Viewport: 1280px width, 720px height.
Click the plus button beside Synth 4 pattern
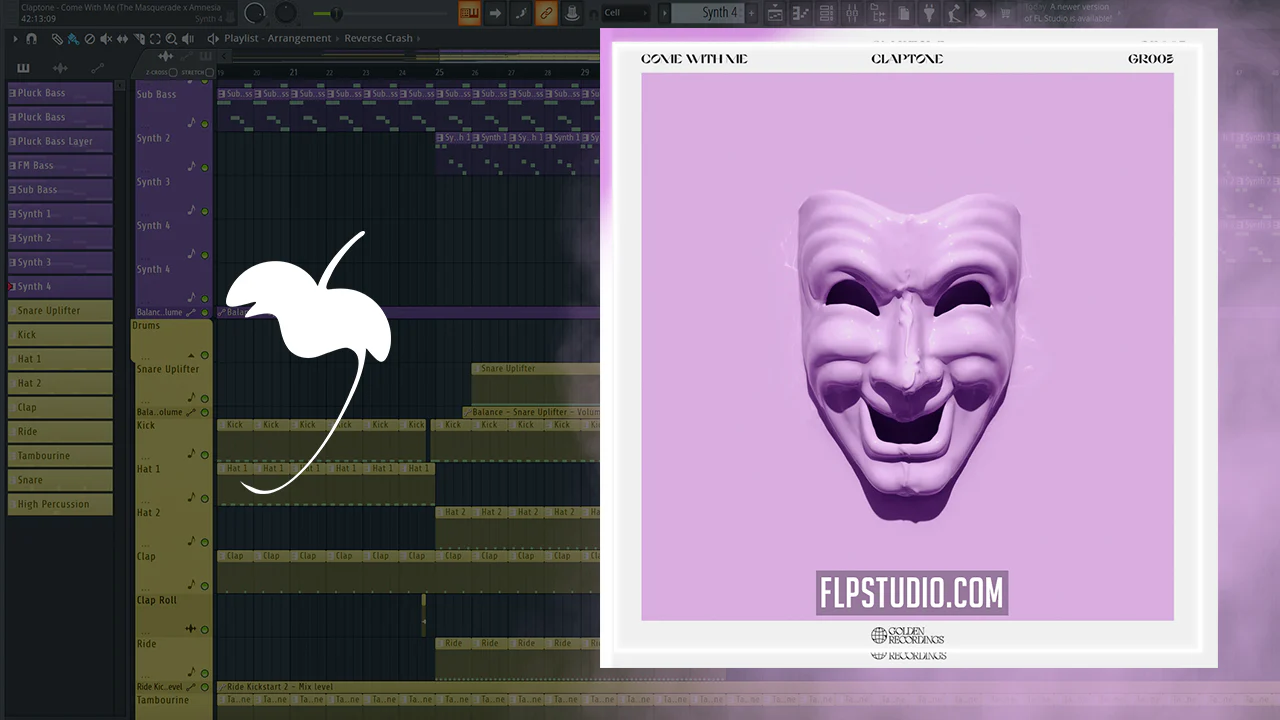753,13
